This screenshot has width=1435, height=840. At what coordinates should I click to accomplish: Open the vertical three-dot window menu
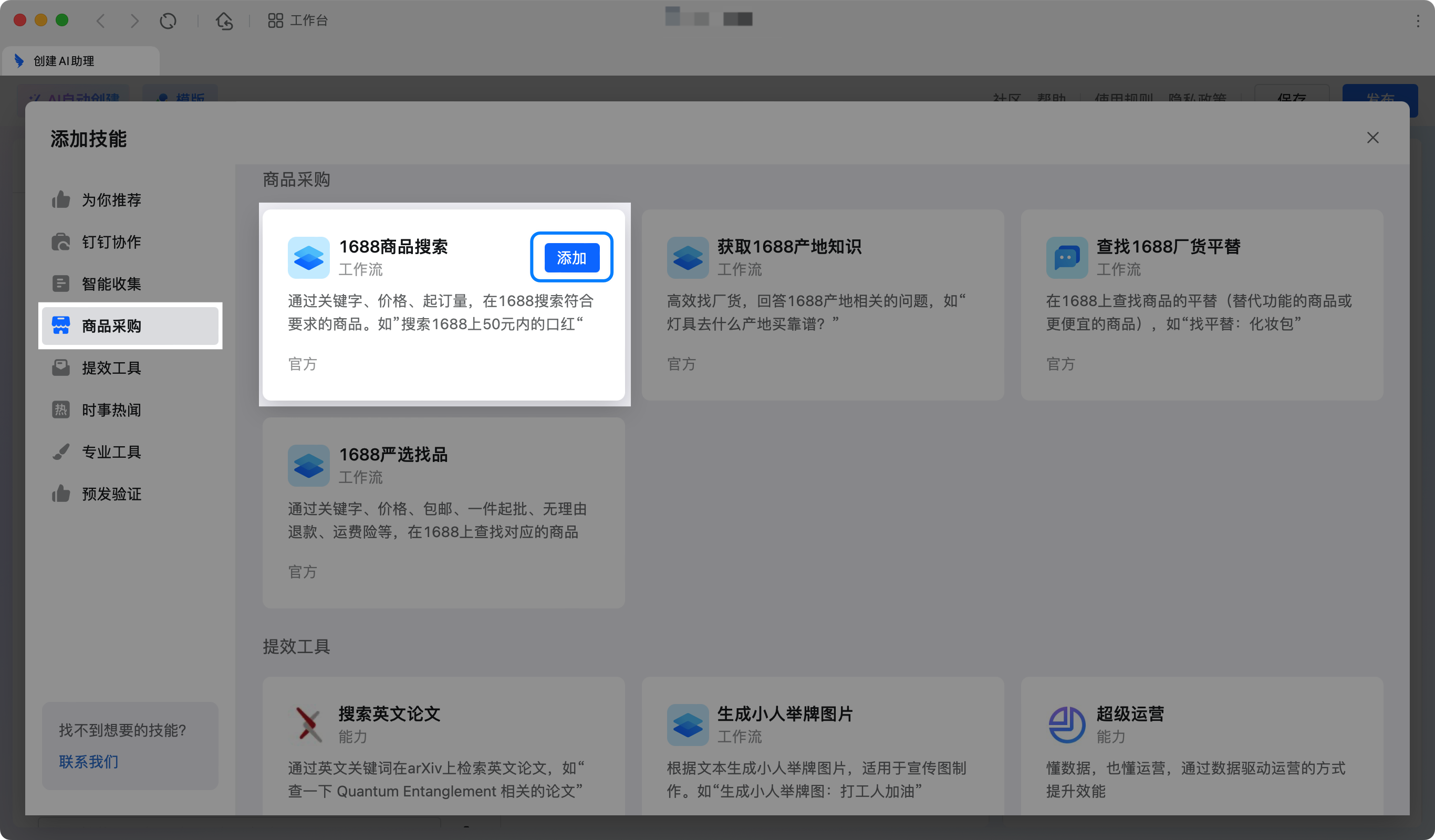[1418, 21]
